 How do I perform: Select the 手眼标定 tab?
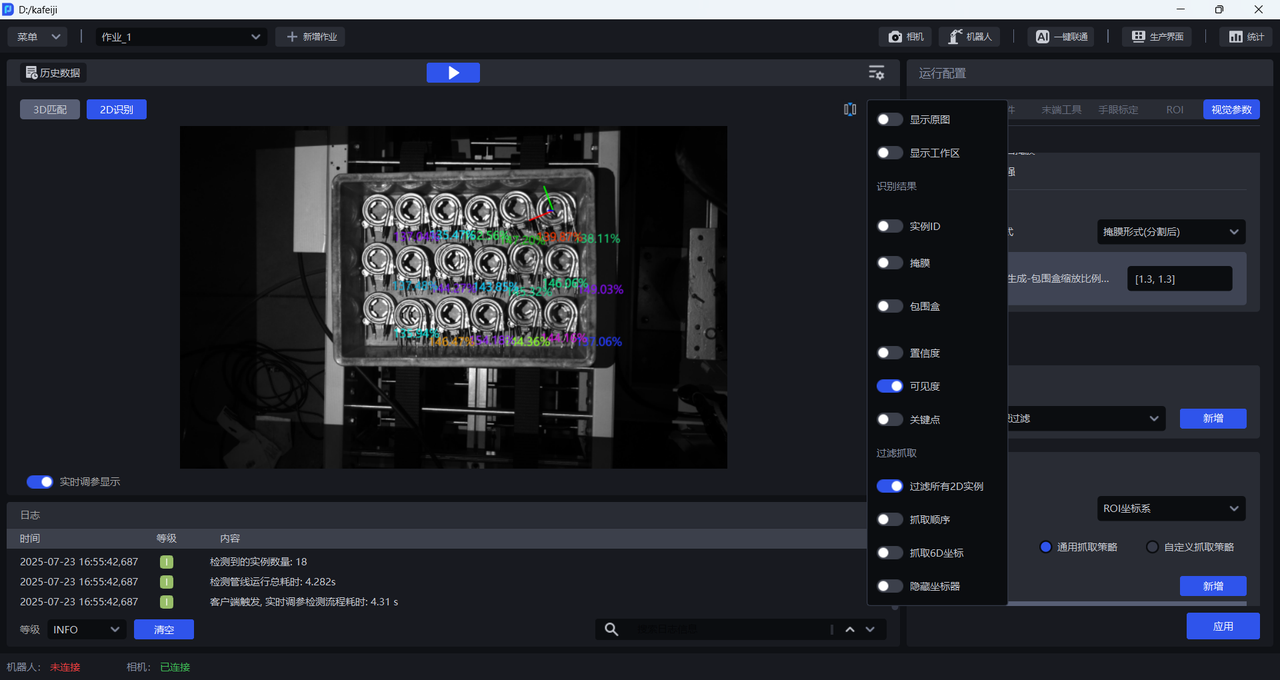(1118, 110)
